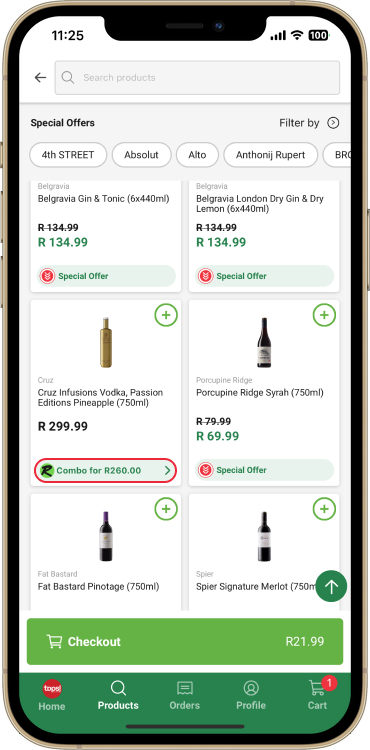Add Porcupine Ridge Syrah with plus icon
The height and width of the screenshot is (750, 370).
pos(324,315)
